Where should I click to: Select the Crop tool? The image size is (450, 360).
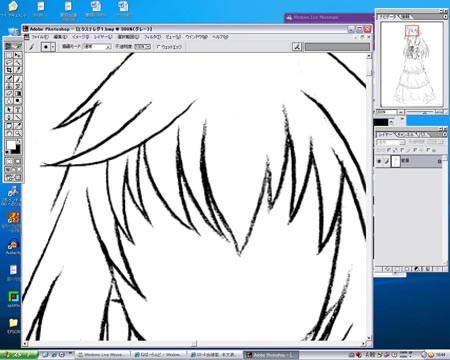[x=9, y=70]
